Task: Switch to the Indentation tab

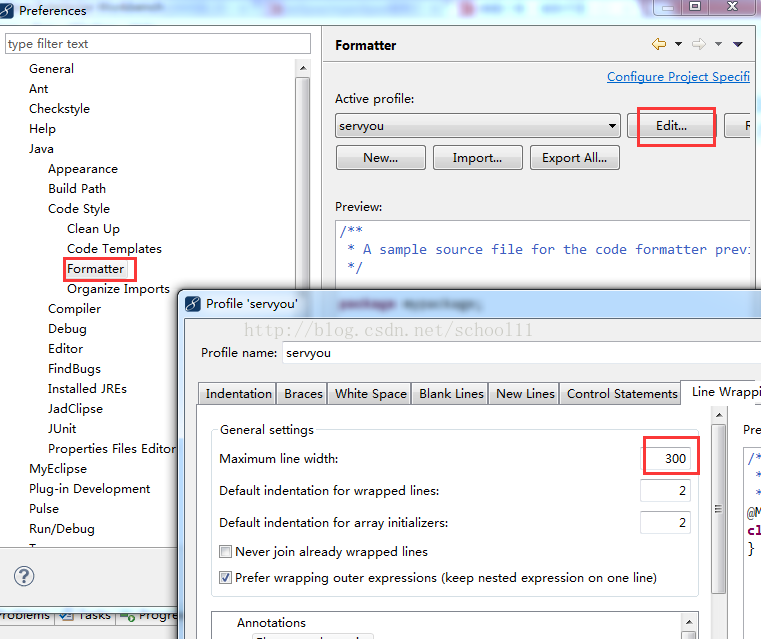Action: (x=238, y=393)
